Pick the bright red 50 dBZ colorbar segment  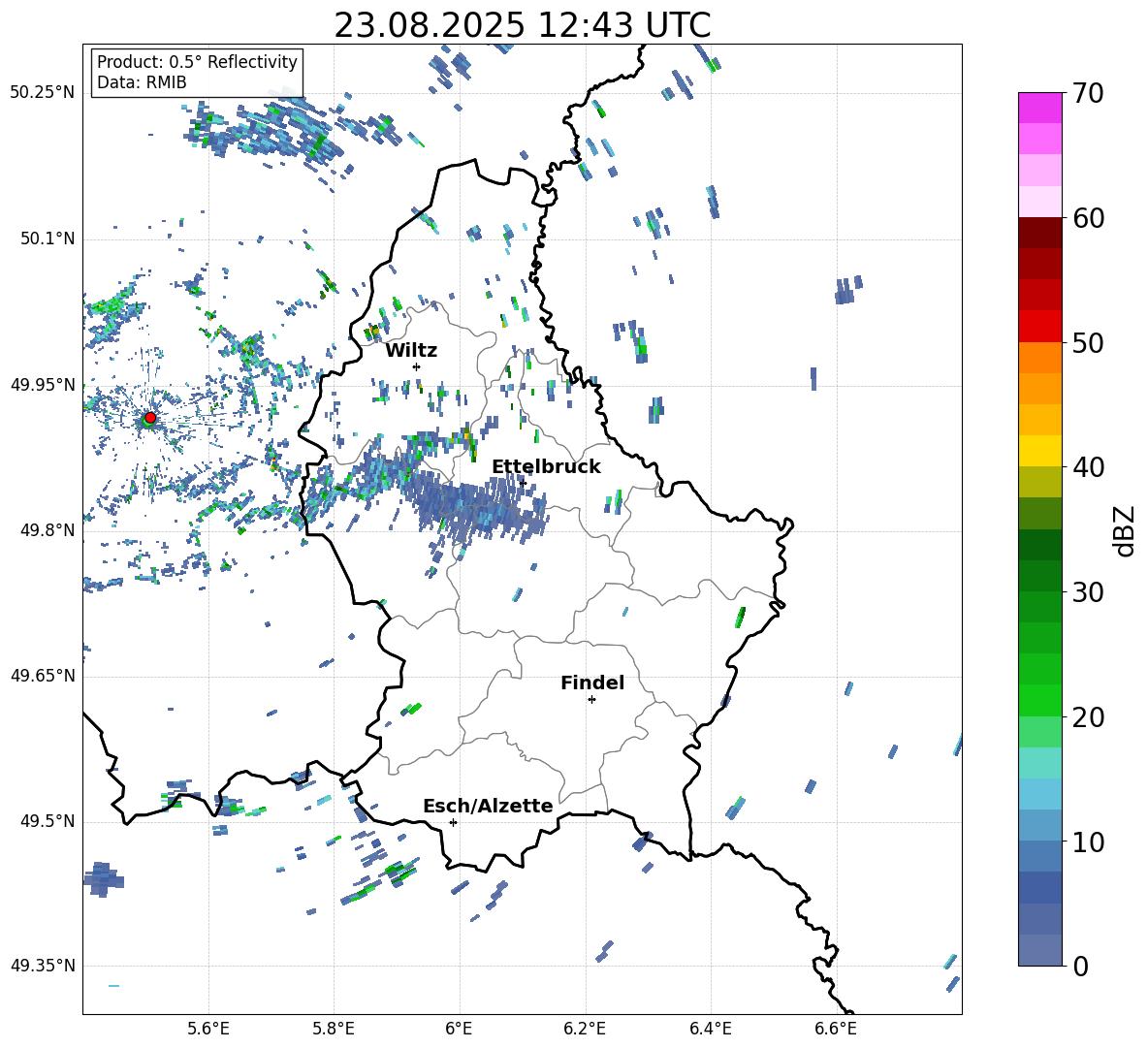(1039, 327)
